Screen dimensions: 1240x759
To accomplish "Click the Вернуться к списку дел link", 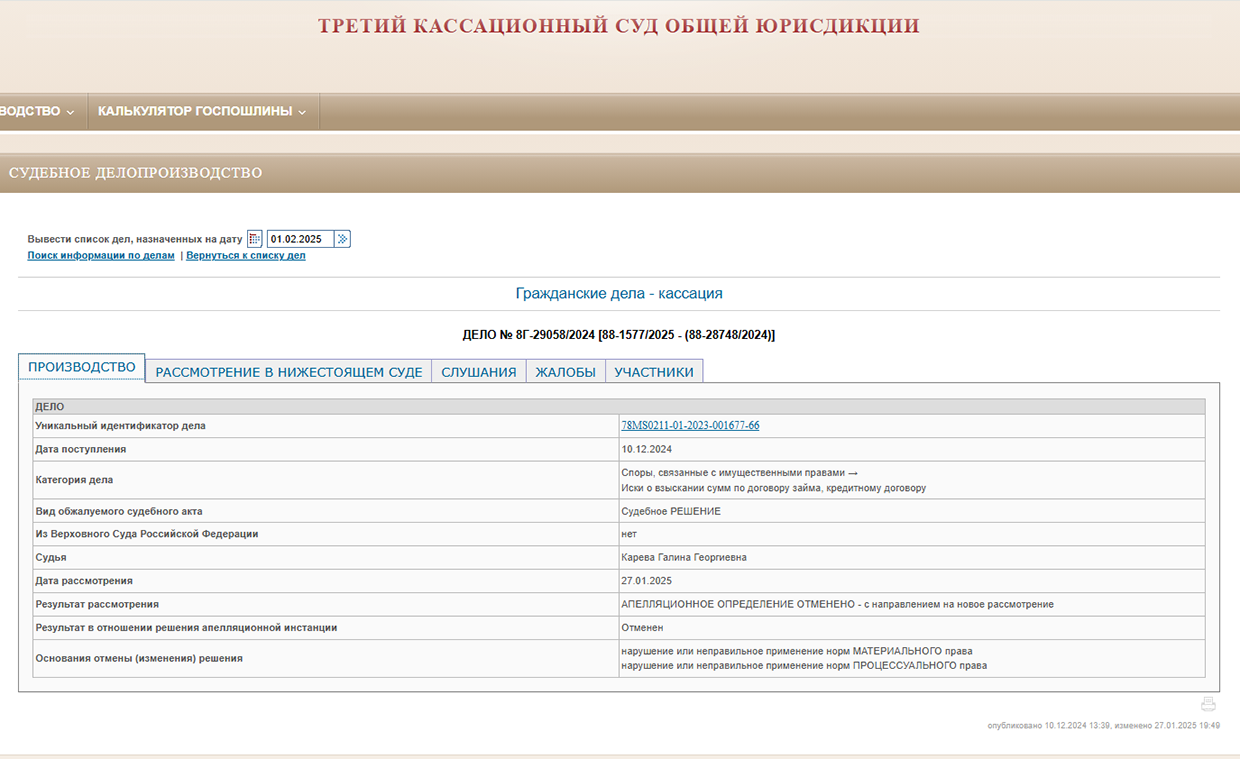I will [246, 256].
